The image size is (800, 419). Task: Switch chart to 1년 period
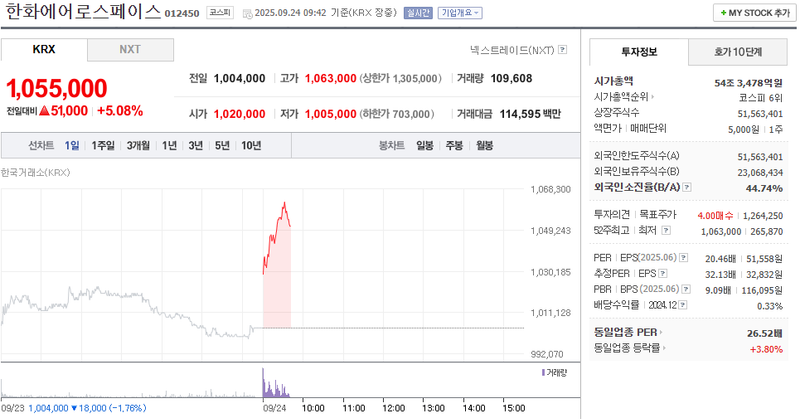[x=169, y=145]
